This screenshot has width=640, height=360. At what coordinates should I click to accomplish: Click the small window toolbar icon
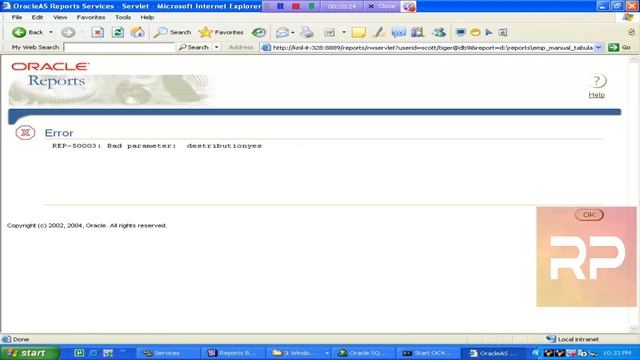[503, 32]
